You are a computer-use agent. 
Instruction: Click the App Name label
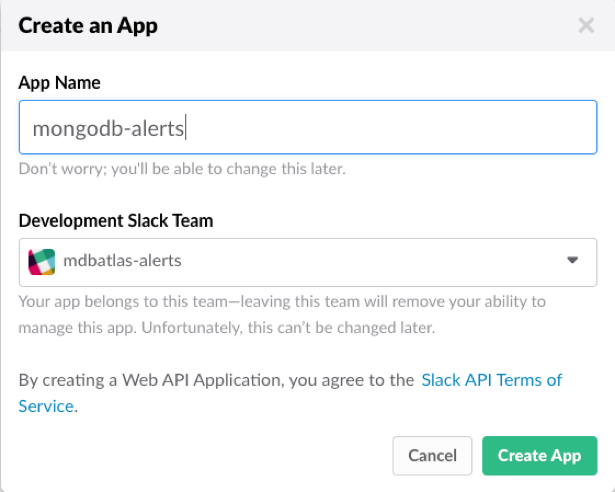tap(60, 83)
